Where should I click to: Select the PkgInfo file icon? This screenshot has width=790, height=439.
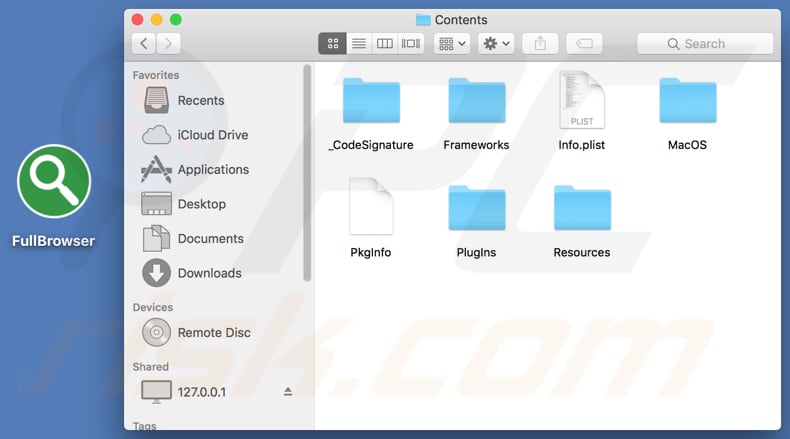(371, 206)
